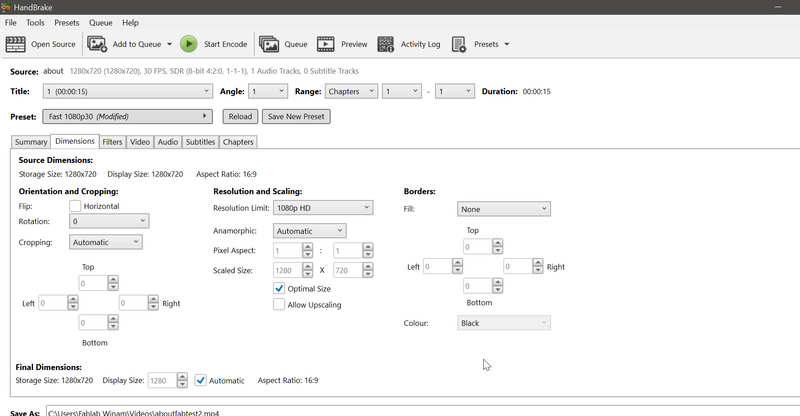Open the range end chapter dropdown
800x416 pixels.
click(x=455, y=91)
